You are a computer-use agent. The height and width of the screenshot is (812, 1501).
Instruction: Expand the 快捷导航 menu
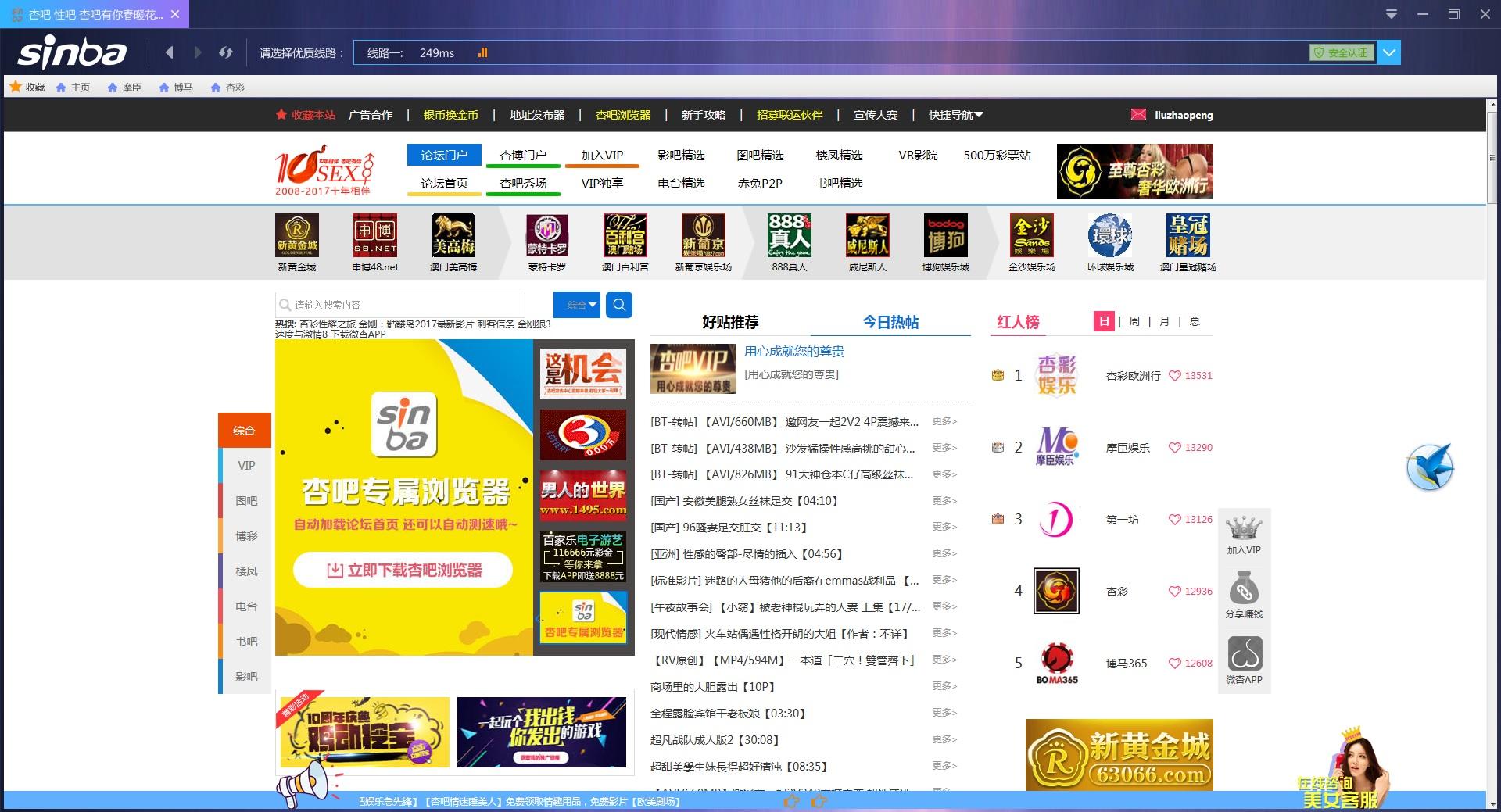(955, 115)
